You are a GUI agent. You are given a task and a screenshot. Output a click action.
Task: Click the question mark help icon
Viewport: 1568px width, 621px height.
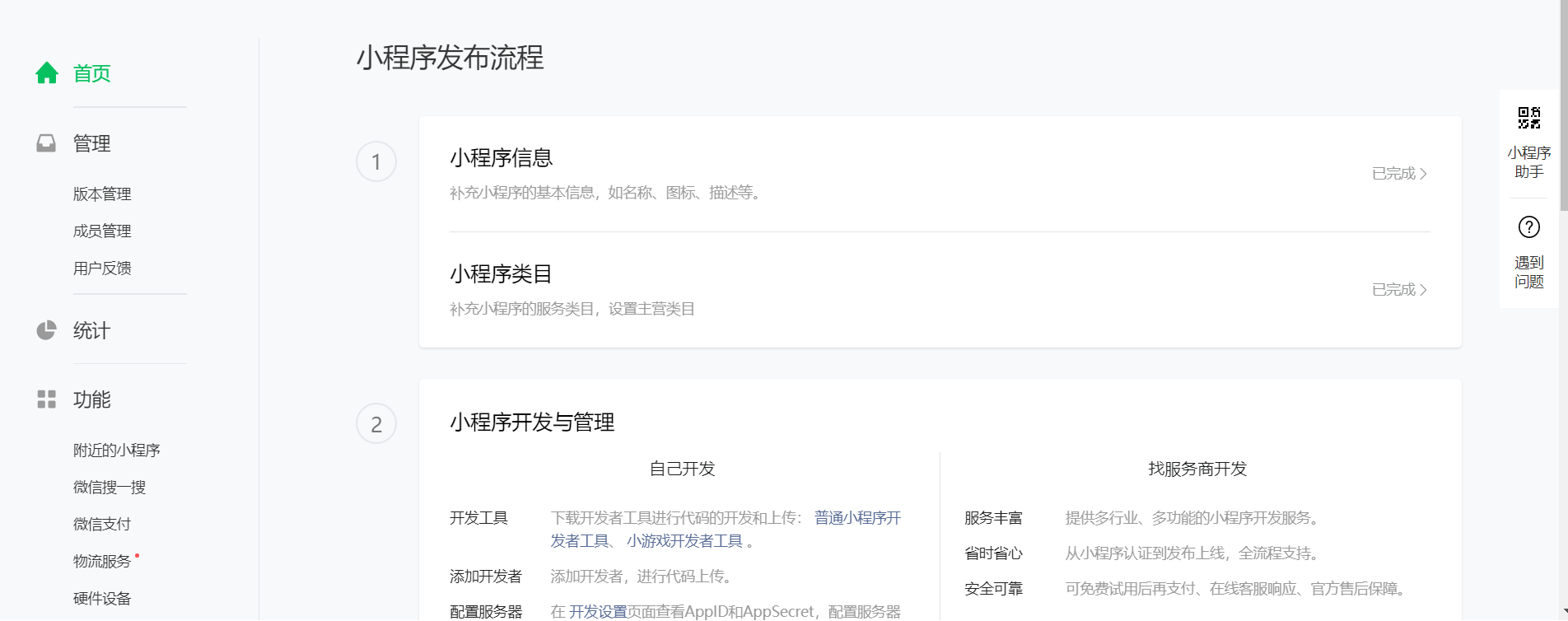1528,226
